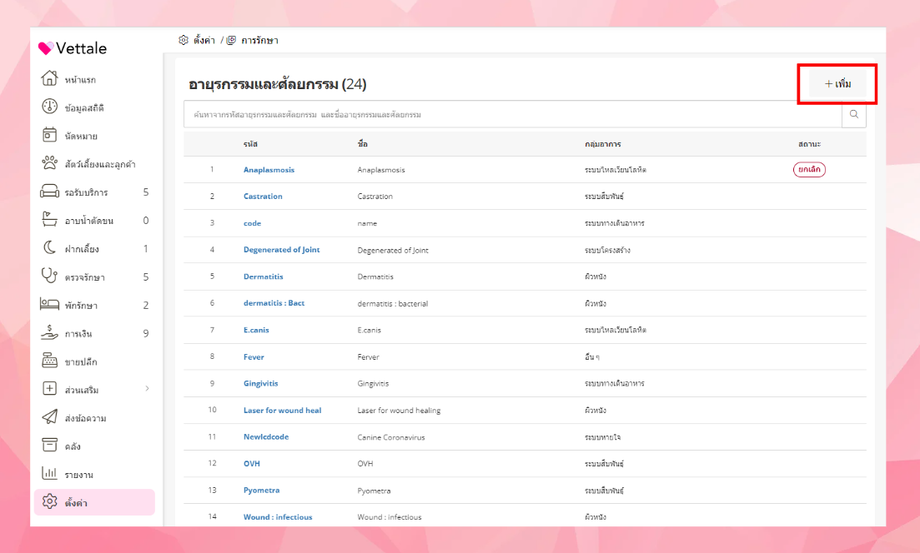
Task: Open the Degenerated of Joint link
Action: 282,250
